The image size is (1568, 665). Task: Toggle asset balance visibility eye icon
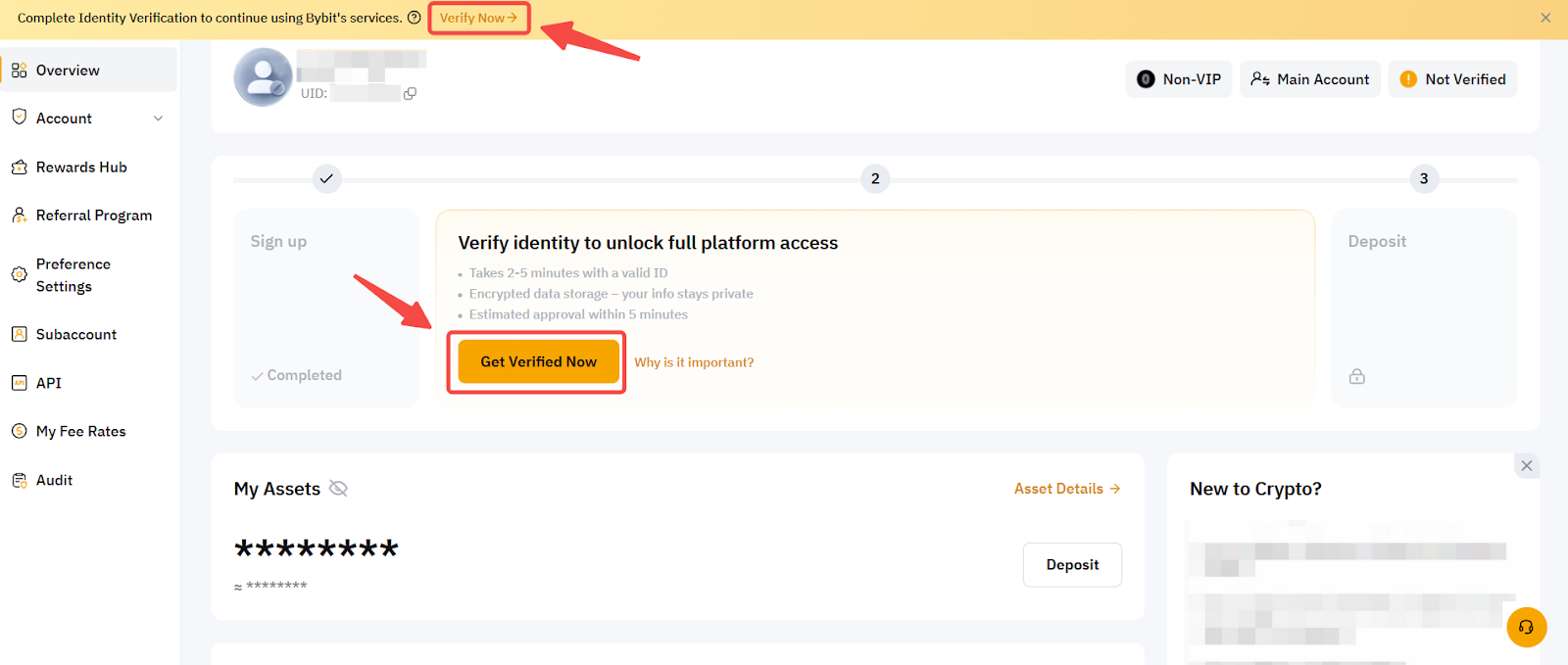click(338, 489)
